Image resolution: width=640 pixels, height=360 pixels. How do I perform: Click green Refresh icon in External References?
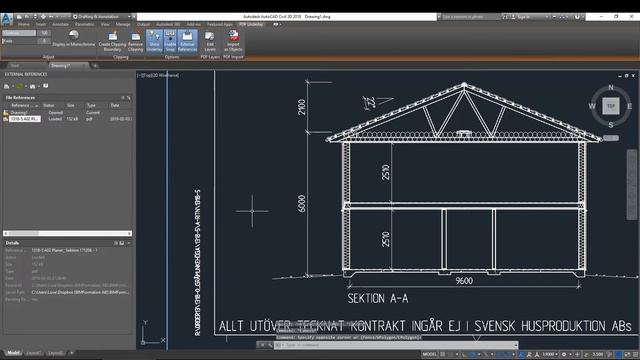pos(20,86)
